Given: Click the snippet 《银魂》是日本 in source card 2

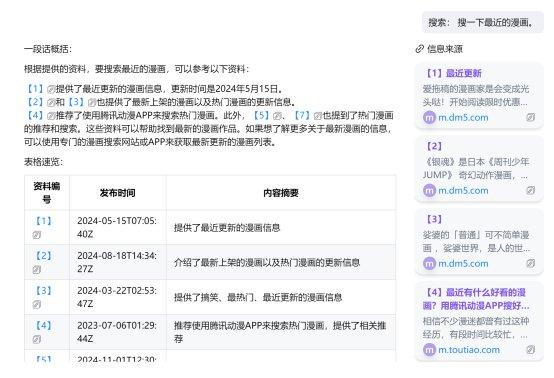Looking at the screenshot, I should pos(476,169).
